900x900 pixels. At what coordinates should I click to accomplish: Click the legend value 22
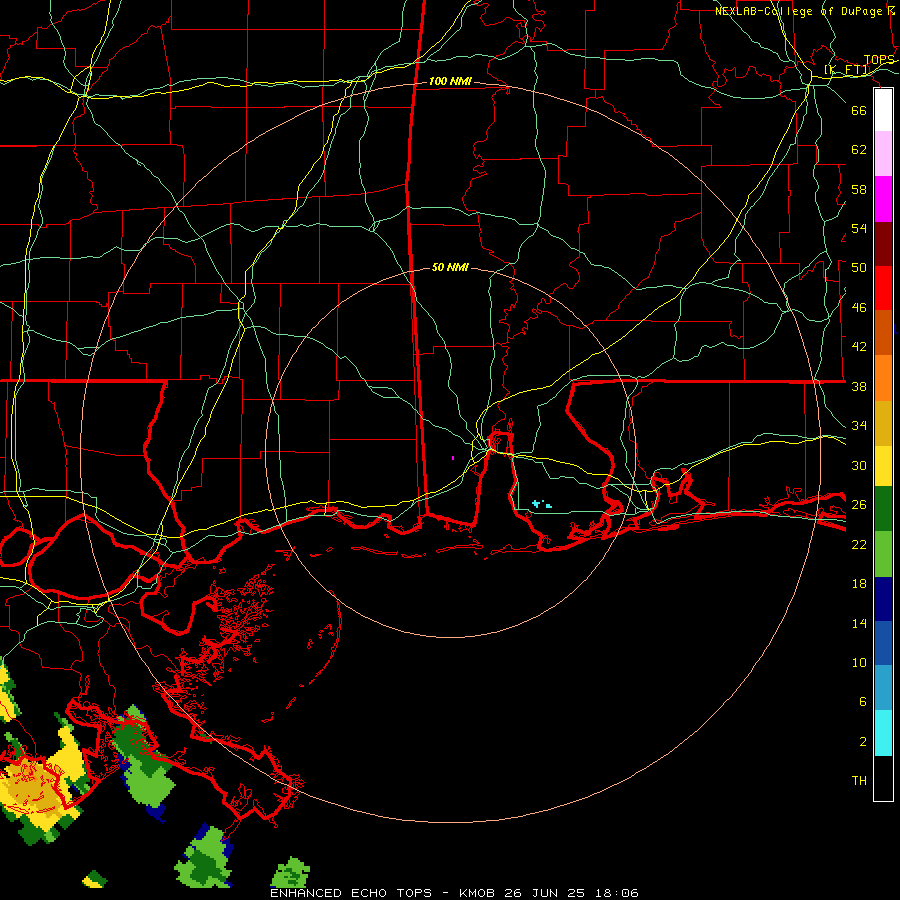point(859,544)
